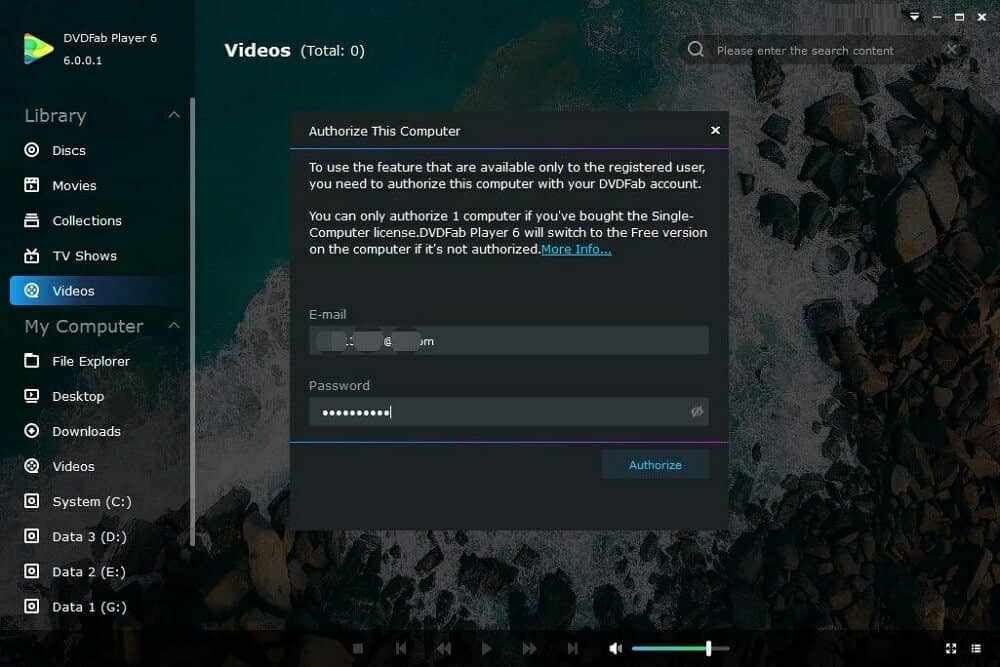
Task: Click the TV Shows television icon
Action: pyautogui.click(x=31, y=256)
